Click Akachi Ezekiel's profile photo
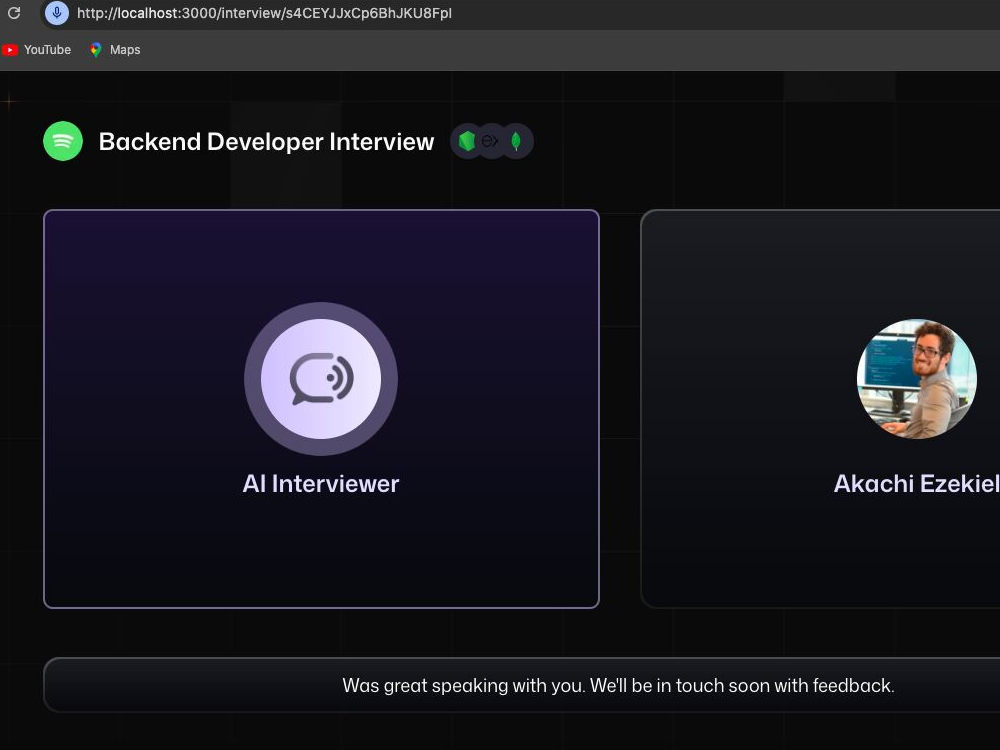The height and width of the screenshot is (750, 1000). pos(916,379)
